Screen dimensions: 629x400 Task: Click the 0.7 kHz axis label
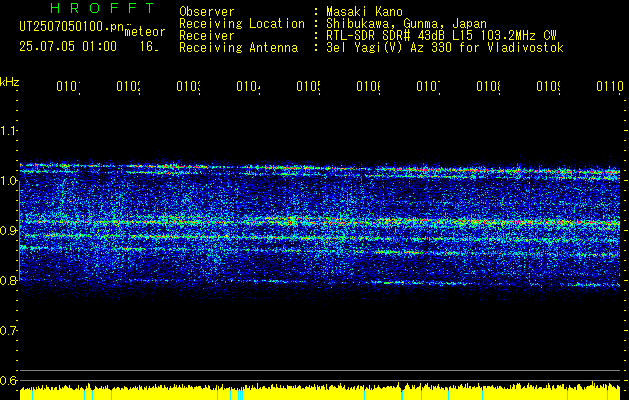pyautogui.click(x=8, y=330)
